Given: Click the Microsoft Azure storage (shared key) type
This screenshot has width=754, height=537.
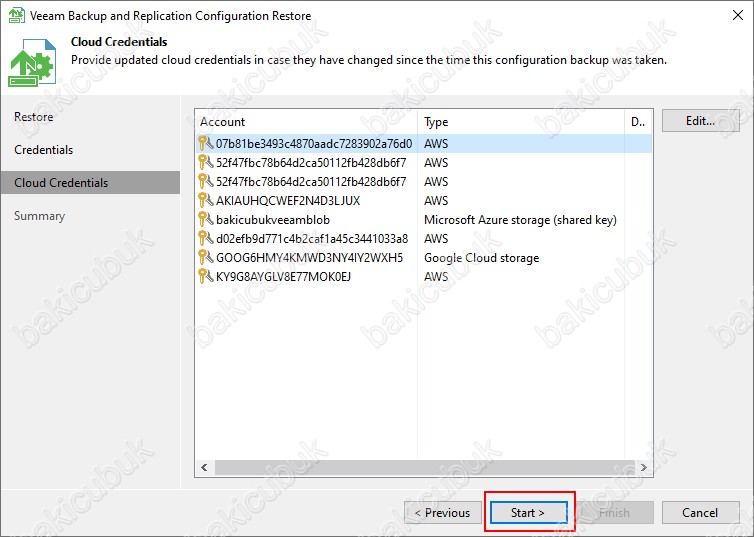Looking at the screenshot, I should tap(520, 220).
